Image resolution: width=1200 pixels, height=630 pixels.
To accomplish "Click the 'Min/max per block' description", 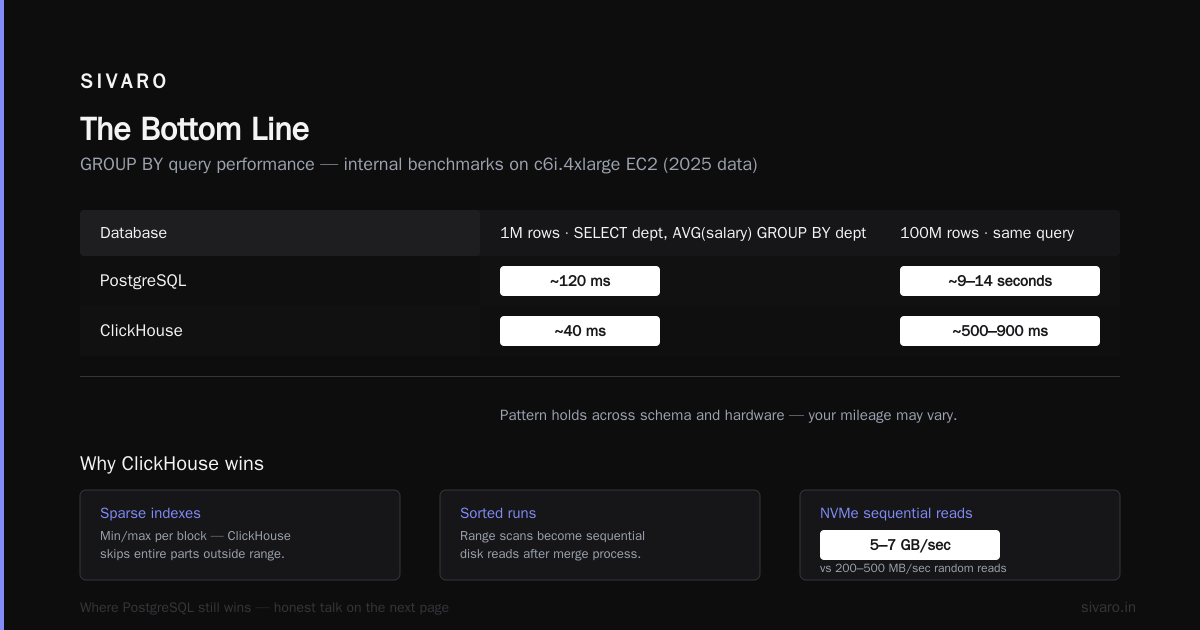I will point(195,545).
